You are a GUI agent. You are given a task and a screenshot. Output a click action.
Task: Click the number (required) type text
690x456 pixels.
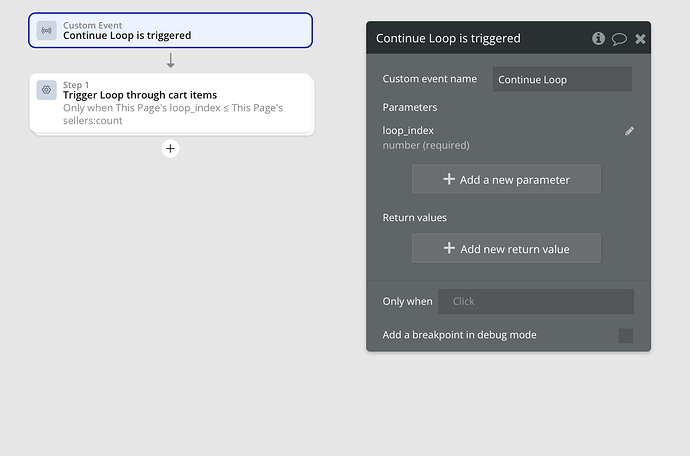[426, 145]
